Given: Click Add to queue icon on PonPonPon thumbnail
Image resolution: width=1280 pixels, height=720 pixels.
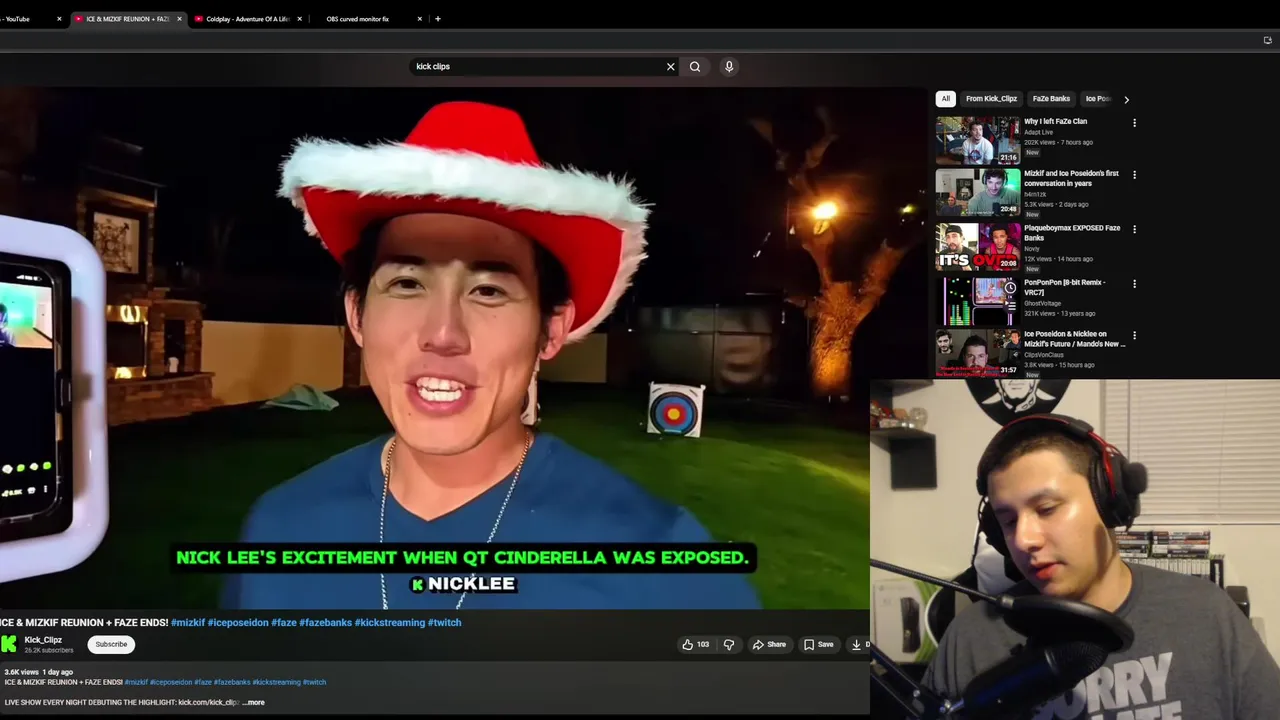Looking at the screenshot, I should point(1010,306).
